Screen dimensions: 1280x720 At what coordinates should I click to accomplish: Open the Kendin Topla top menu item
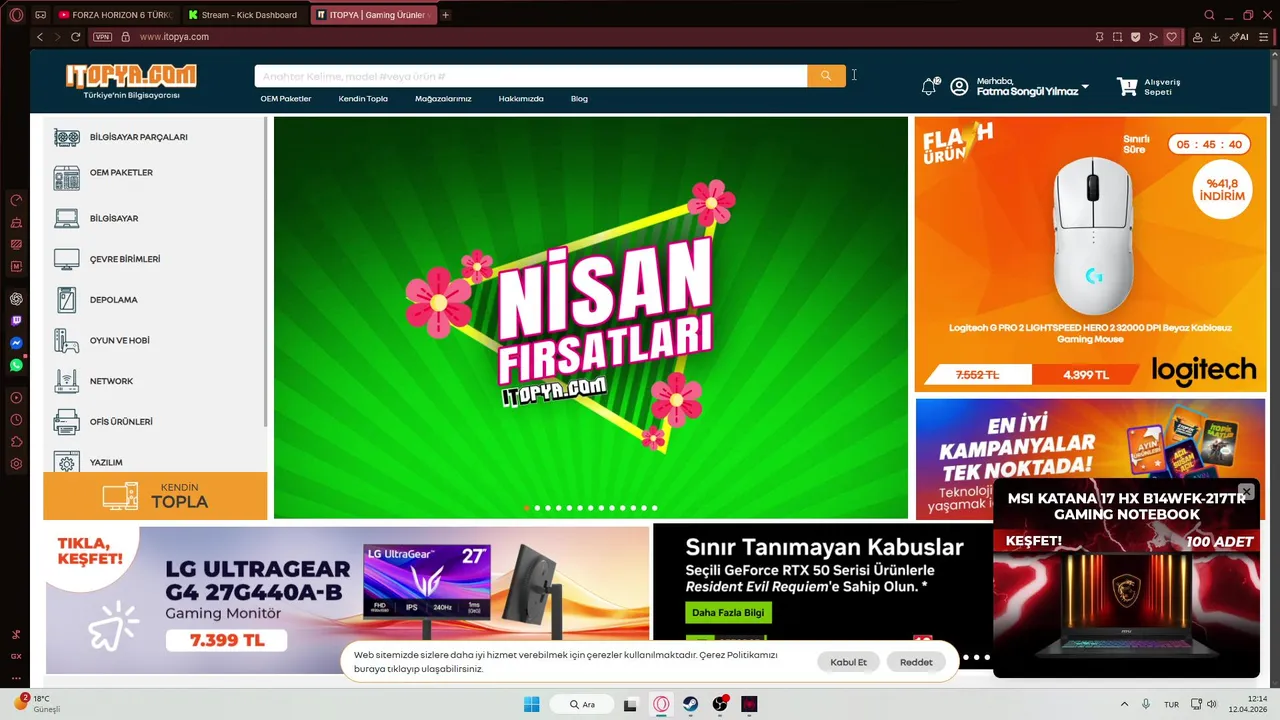[363, 99]
